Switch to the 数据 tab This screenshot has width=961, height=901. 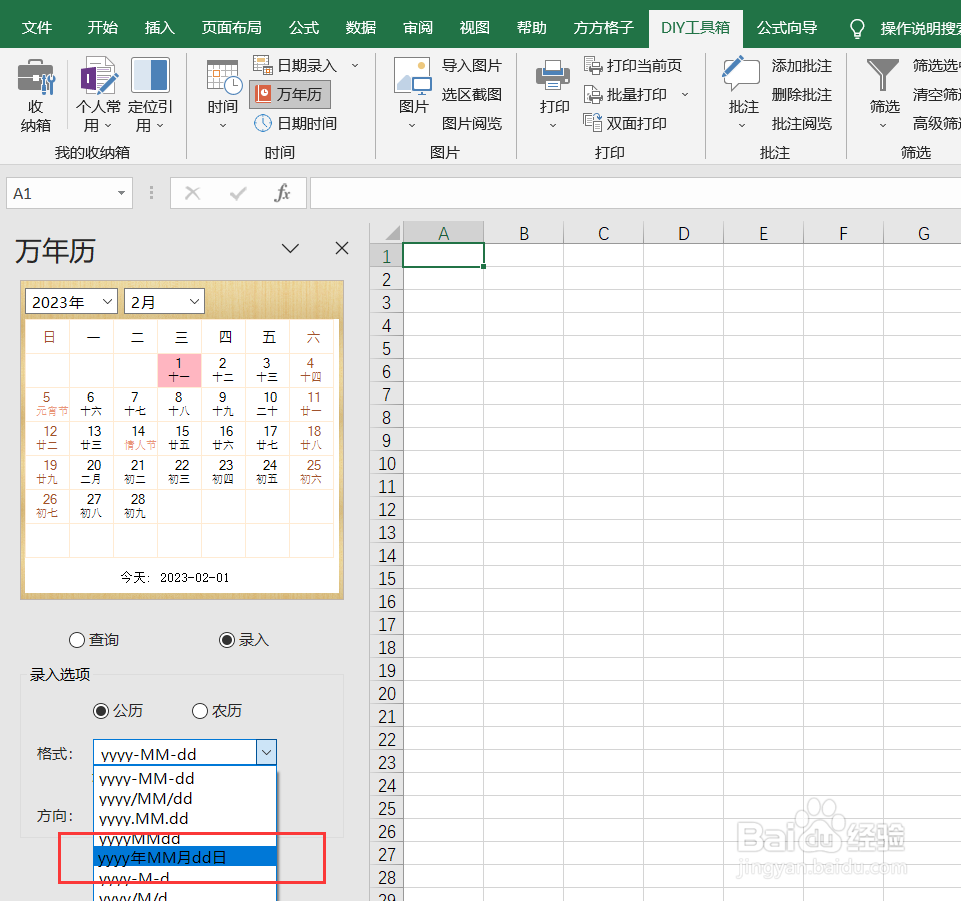coord(360,28)
